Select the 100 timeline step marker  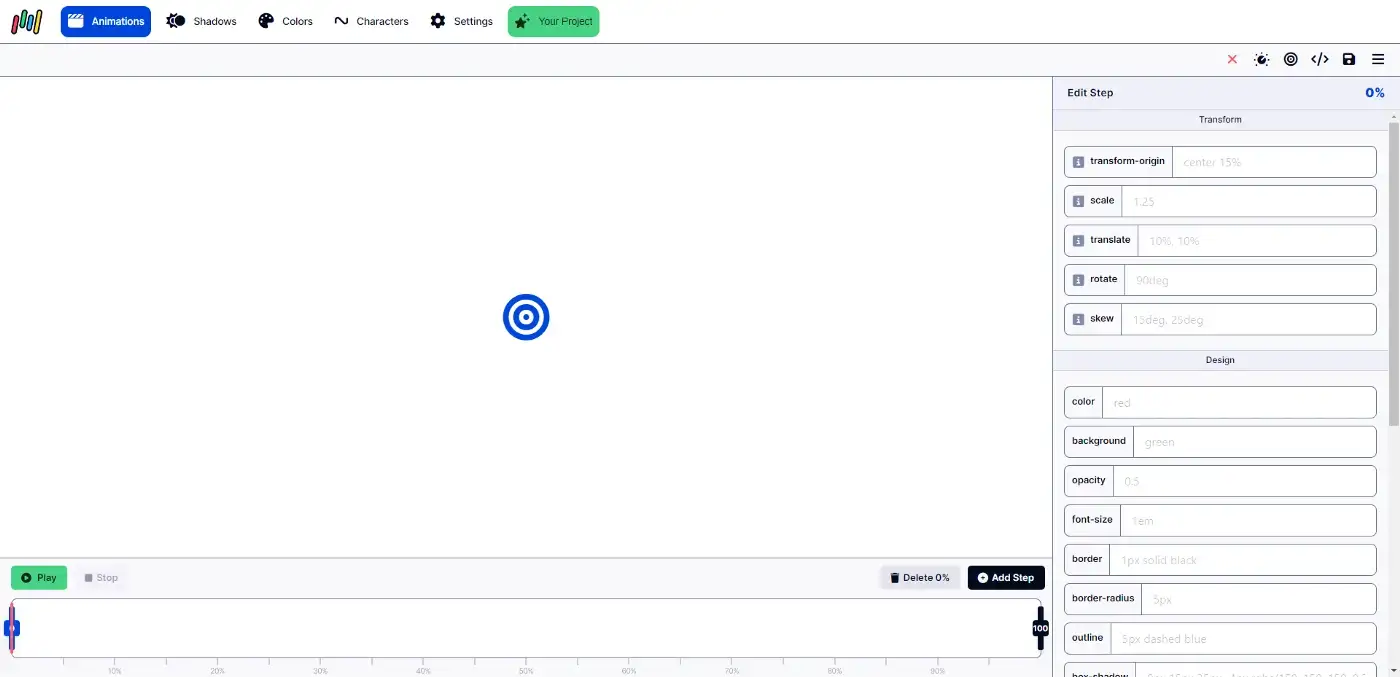coord(1040,628)
